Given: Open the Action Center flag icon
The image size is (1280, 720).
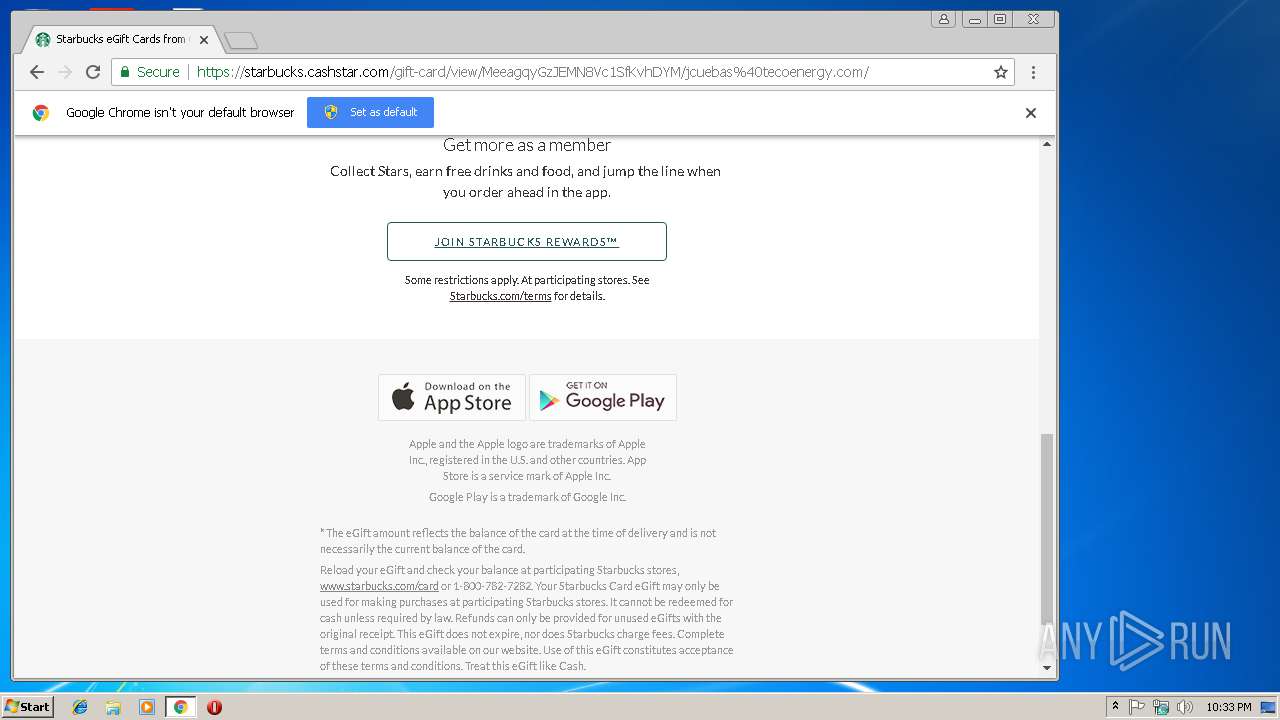Looking at the screenshot, I should 1137,707.
